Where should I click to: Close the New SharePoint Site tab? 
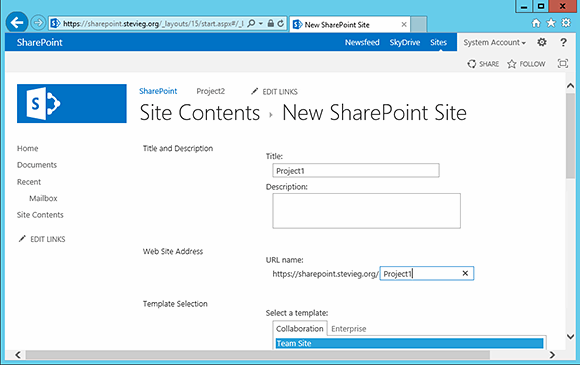point(404,24)
